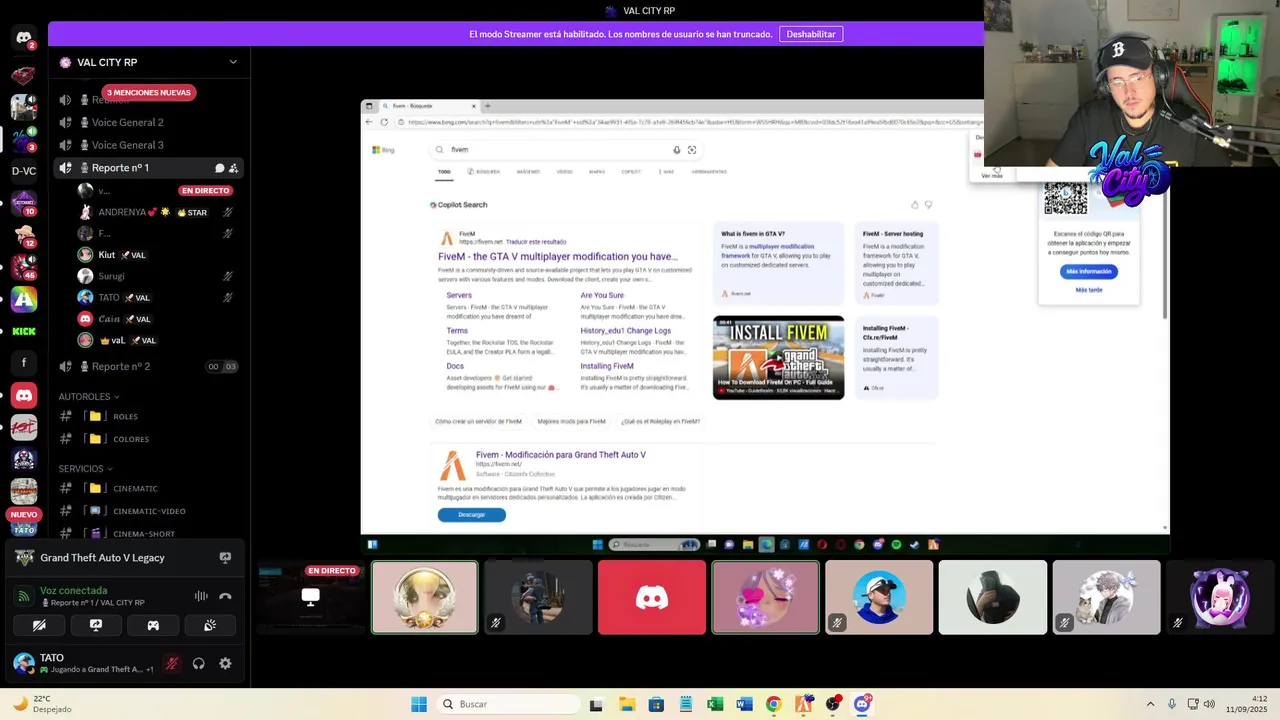Open the KICK server icon
The height and width of the screenshot is (720, 1280).
[x=24, y=331]
